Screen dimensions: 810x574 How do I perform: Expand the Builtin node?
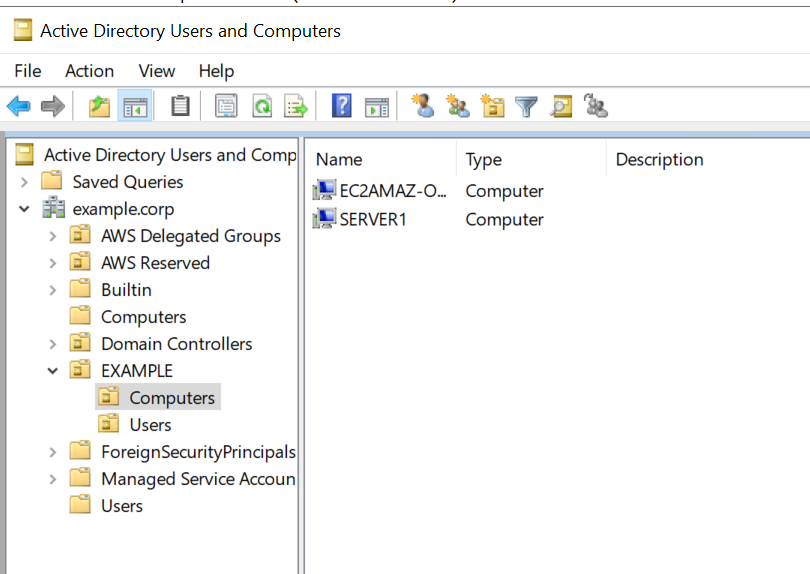(53, 290)
